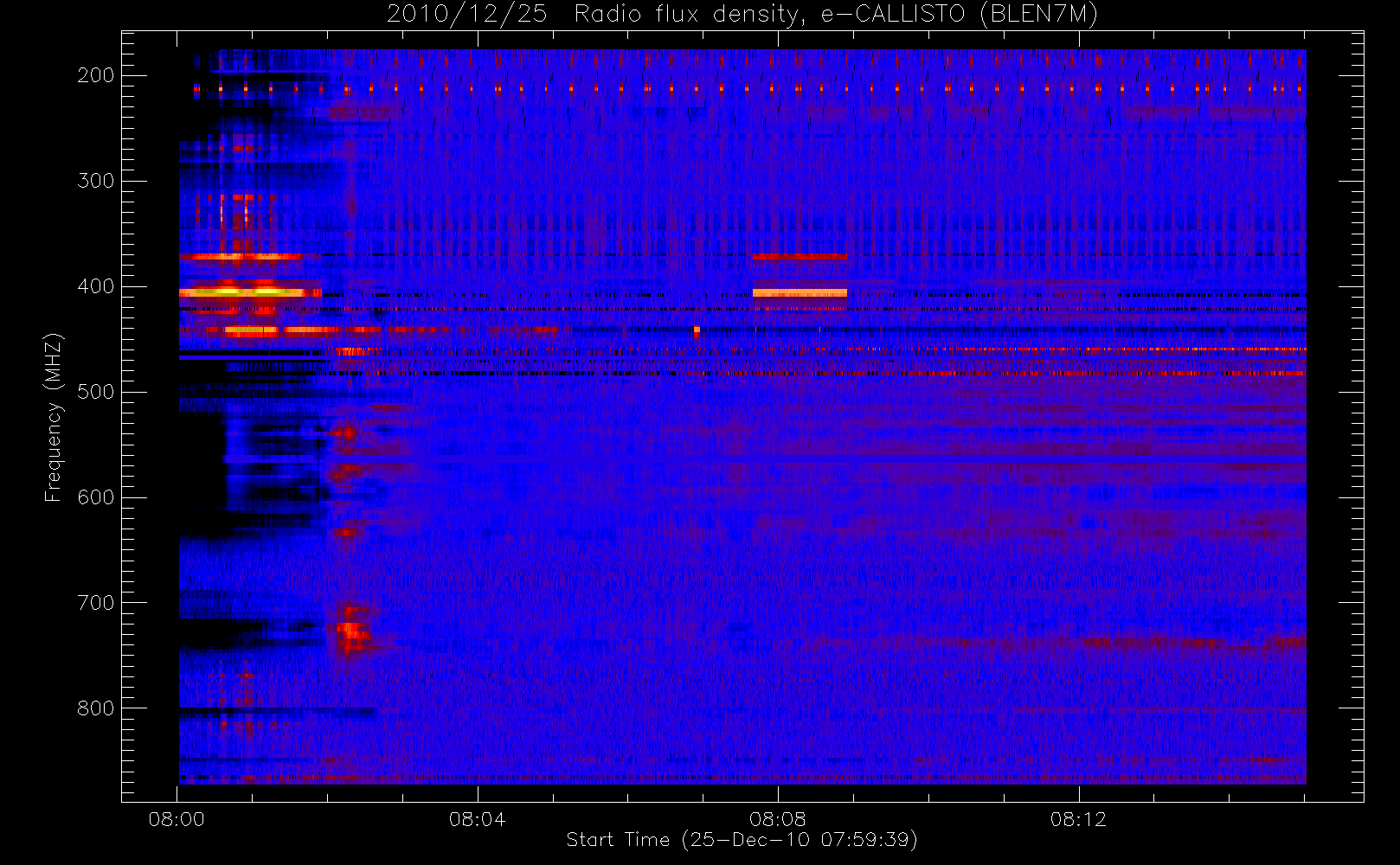
Task: Click the 08:04 time tick label
Action: coord(478,819)
